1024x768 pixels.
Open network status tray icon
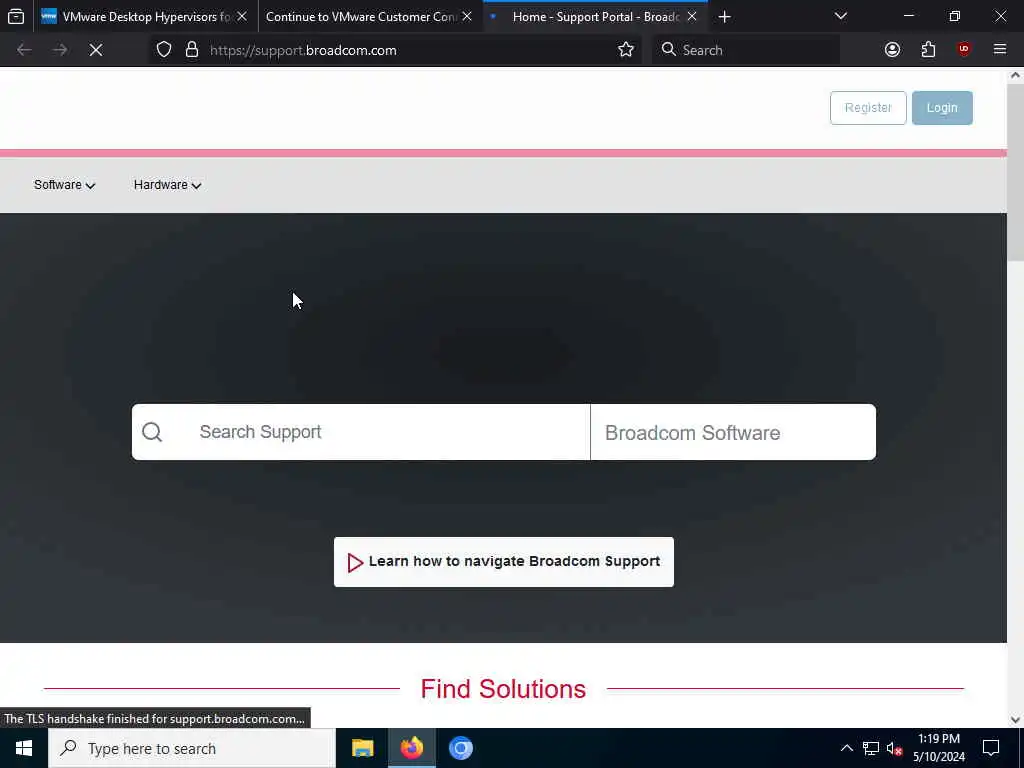871,748
